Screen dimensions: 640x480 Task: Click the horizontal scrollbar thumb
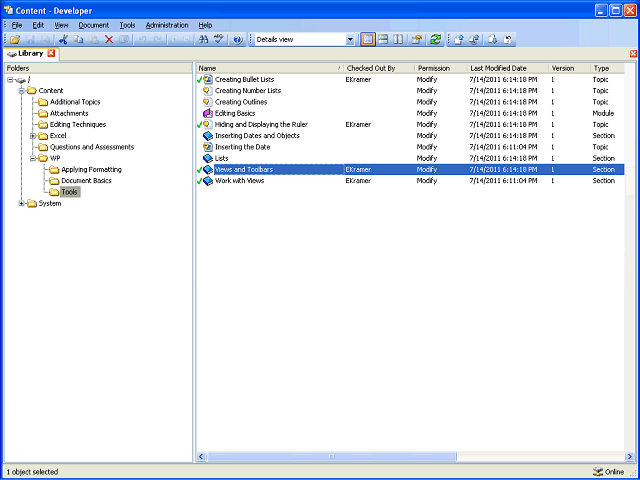click(x=331, y=457)
